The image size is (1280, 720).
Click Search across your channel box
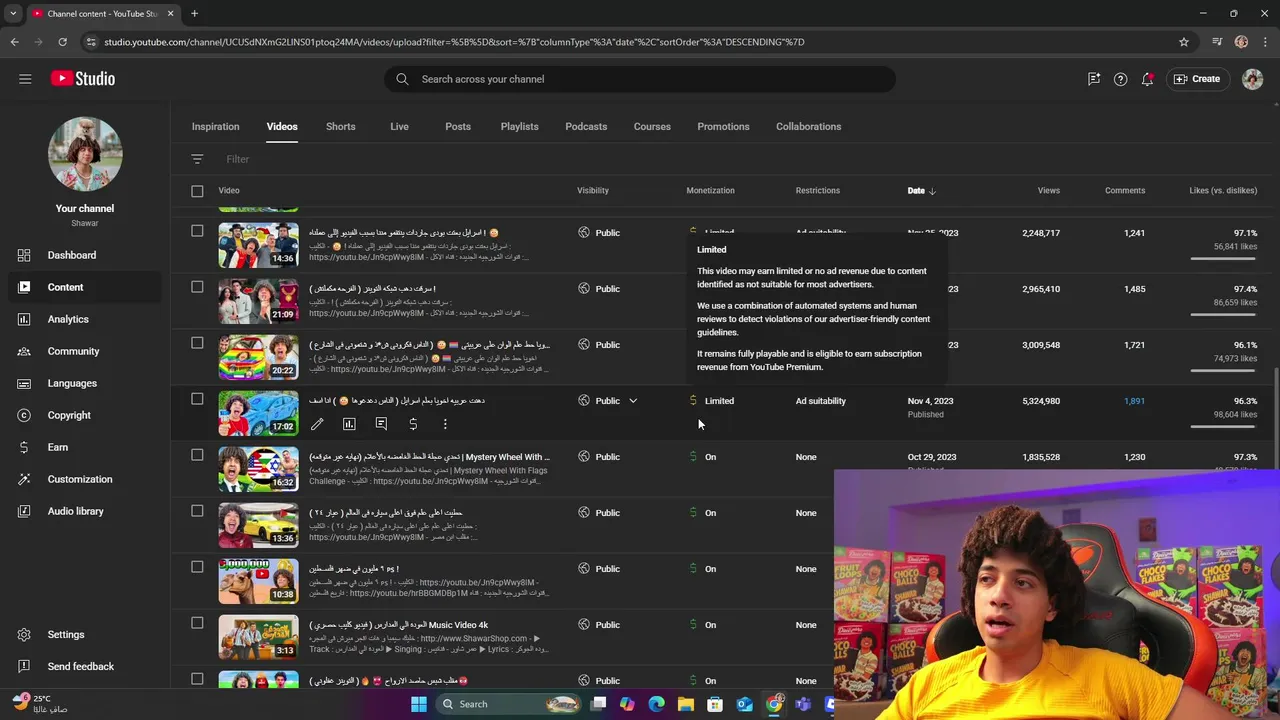640,79
